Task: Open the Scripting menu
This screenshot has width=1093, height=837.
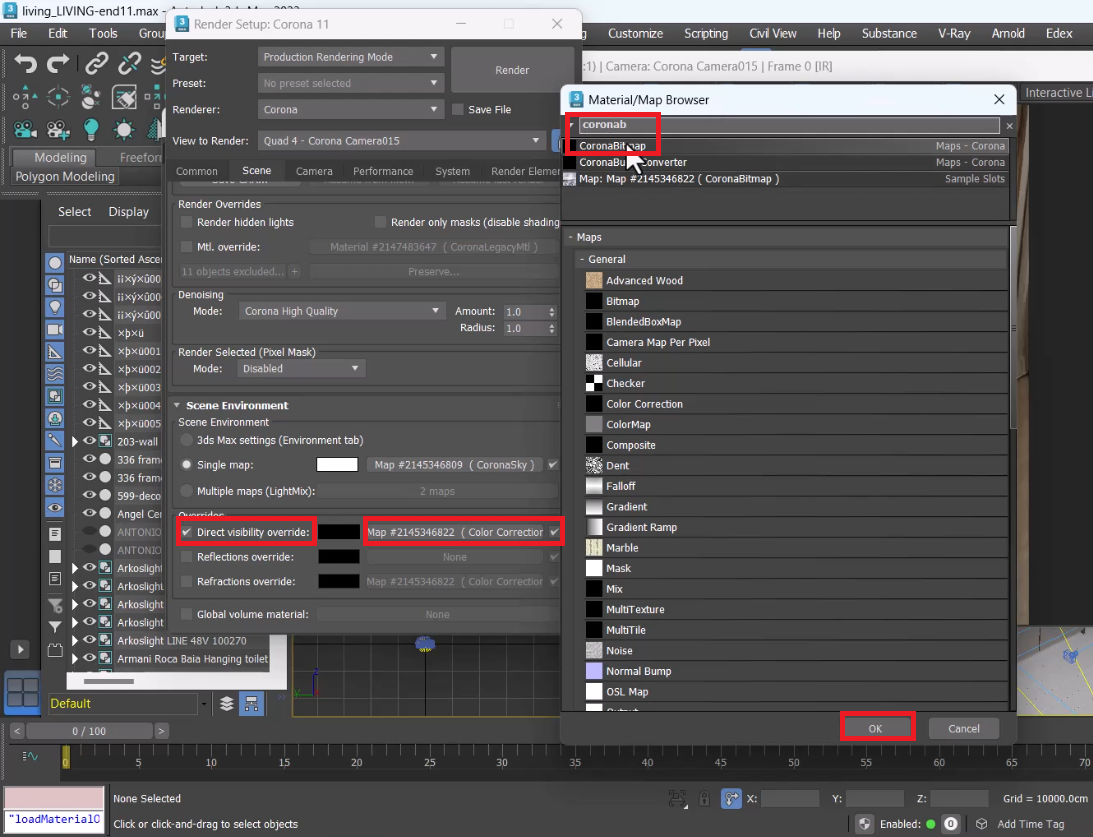Action: (705, 33)
